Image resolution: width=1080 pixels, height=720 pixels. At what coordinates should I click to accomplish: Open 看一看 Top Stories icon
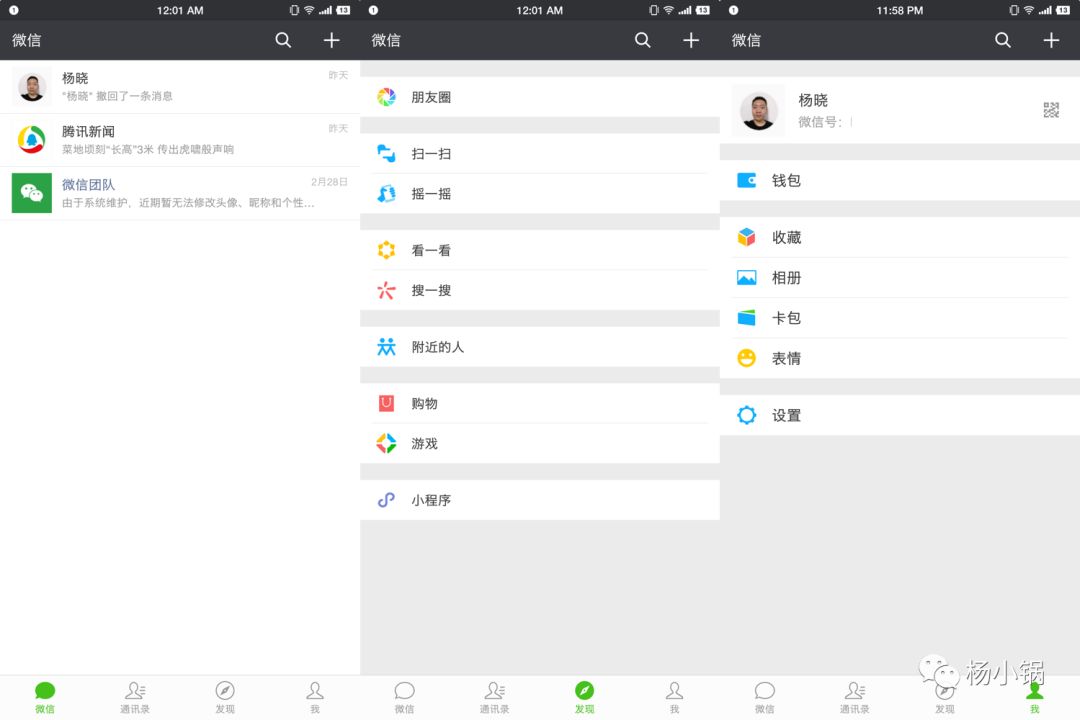click(386, 250)
